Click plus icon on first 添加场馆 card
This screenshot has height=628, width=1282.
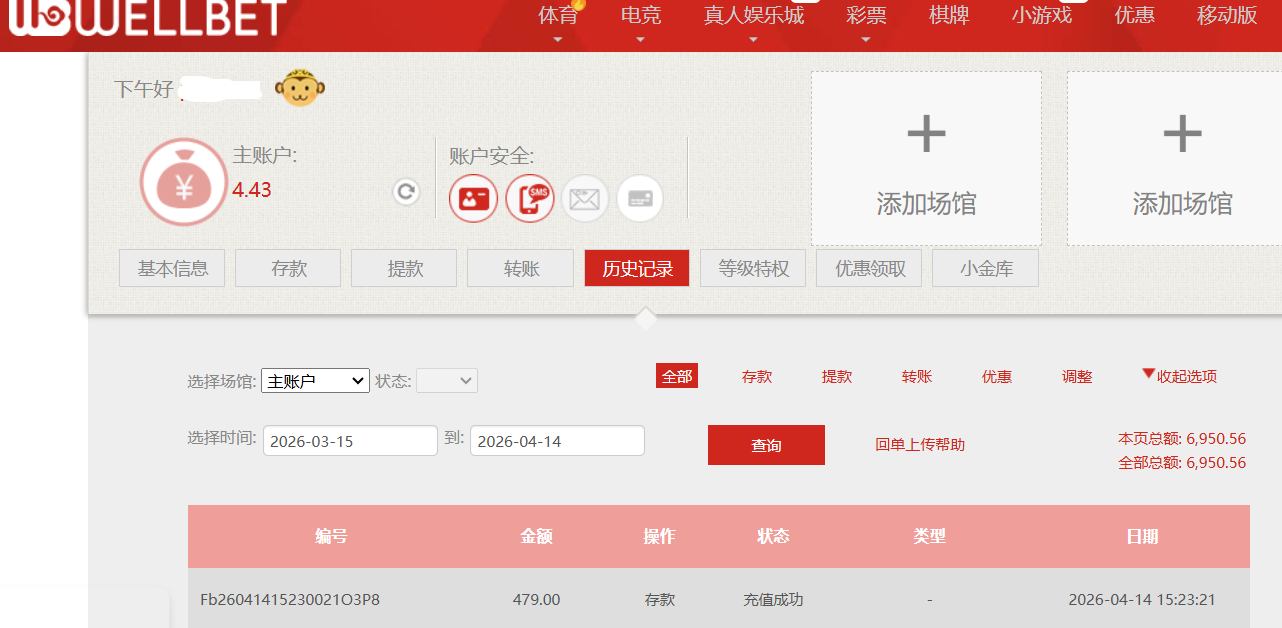[x=926, y=134]
